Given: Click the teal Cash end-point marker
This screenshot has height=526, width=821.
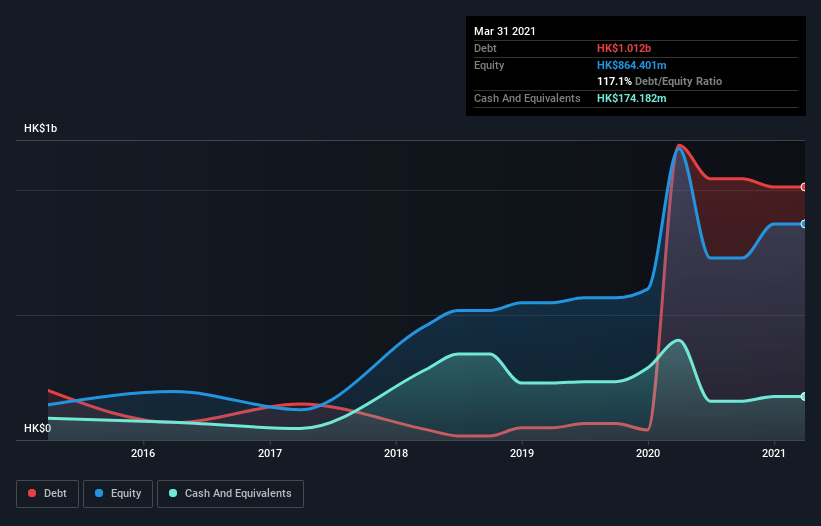Looking at the screenshot, I should click(x=804, y=397).
